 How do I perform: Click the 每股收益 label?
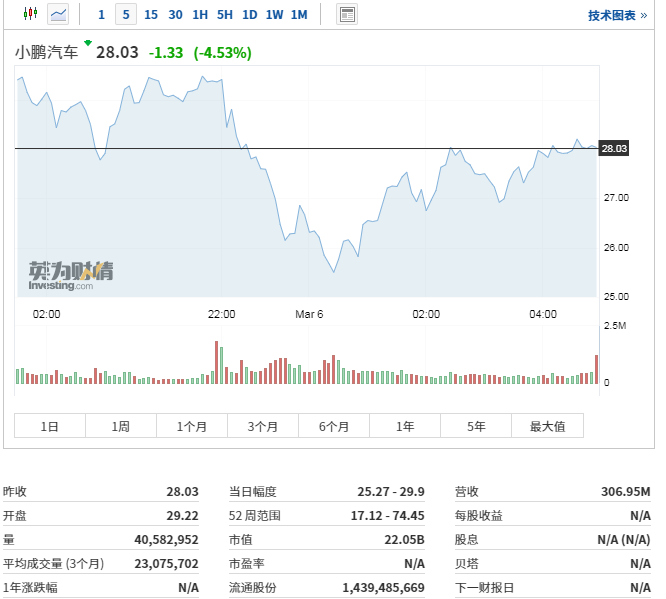[479, 516]
